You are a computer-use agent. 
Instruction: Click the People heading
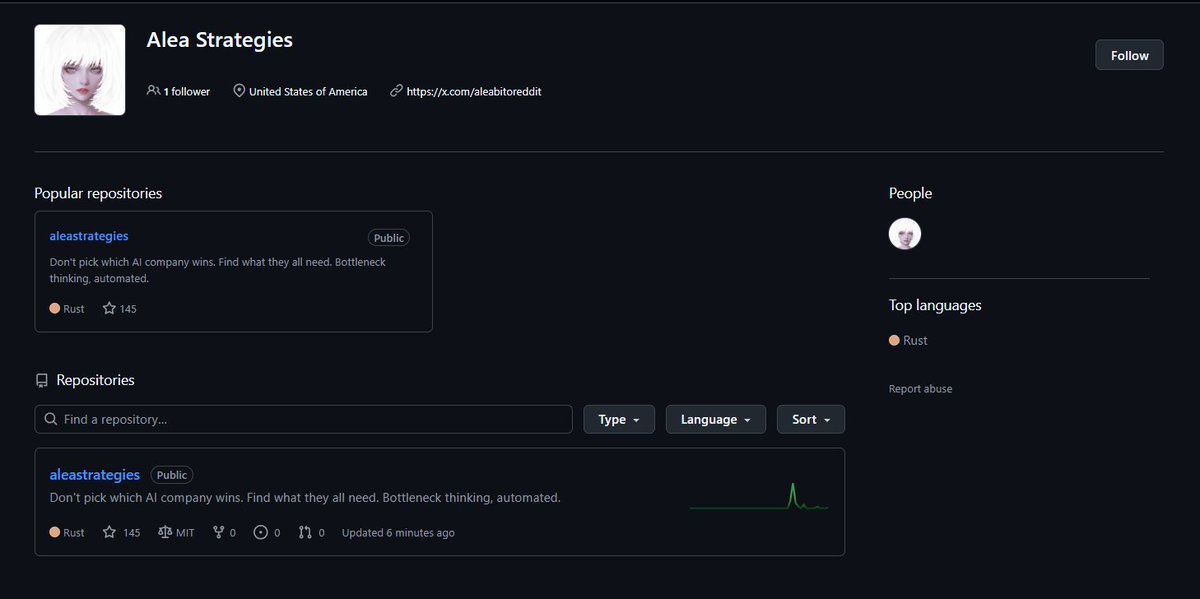click(910, 193)
